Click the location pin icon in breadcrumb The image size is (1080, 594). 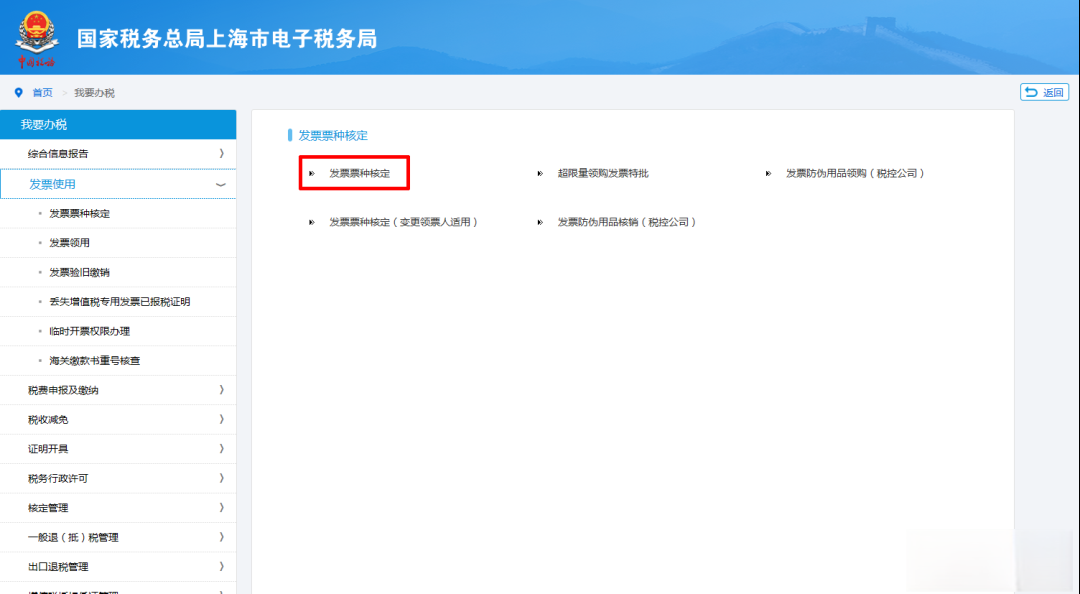[18, 93]
